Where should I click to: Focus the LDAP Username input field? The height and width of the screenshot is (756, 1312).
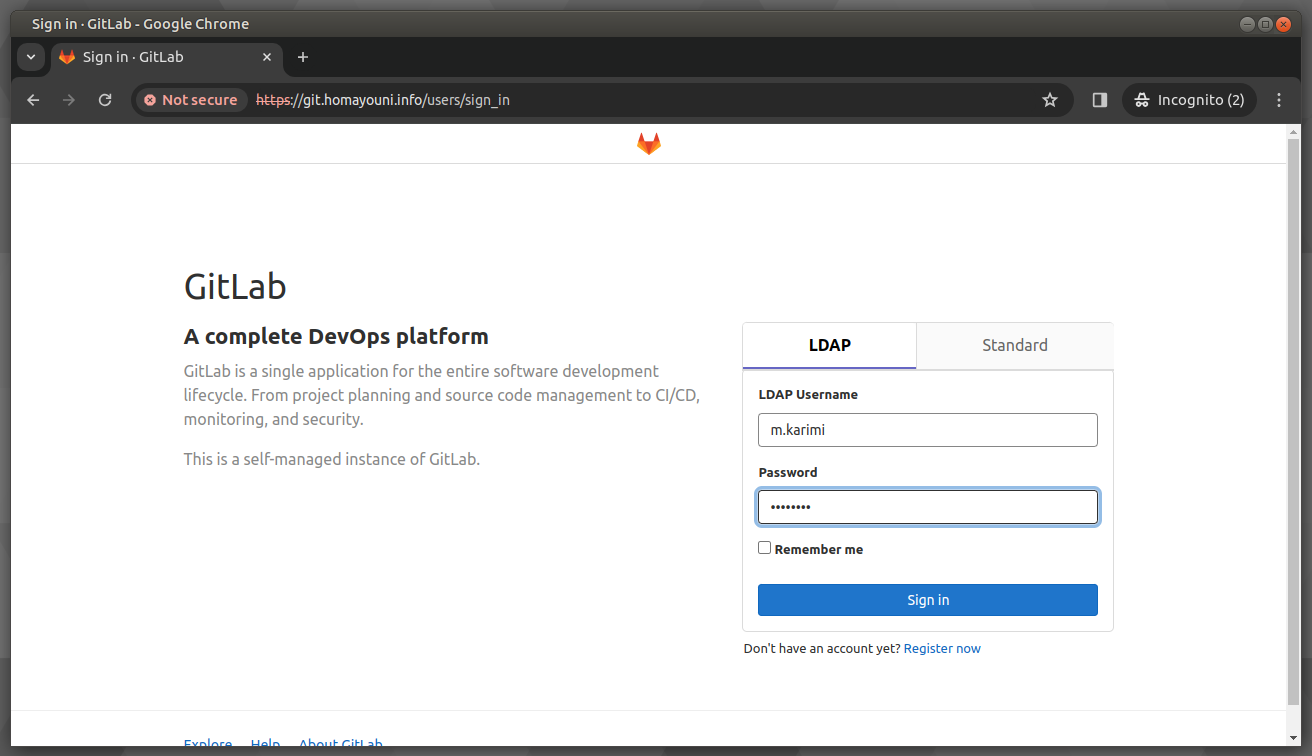point(928,430)
